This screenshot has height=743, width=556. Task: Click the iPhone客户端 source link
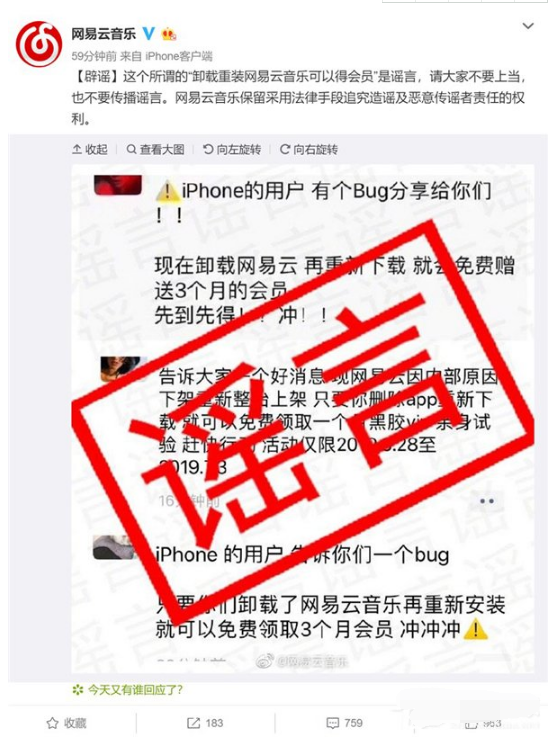(179, 56)
